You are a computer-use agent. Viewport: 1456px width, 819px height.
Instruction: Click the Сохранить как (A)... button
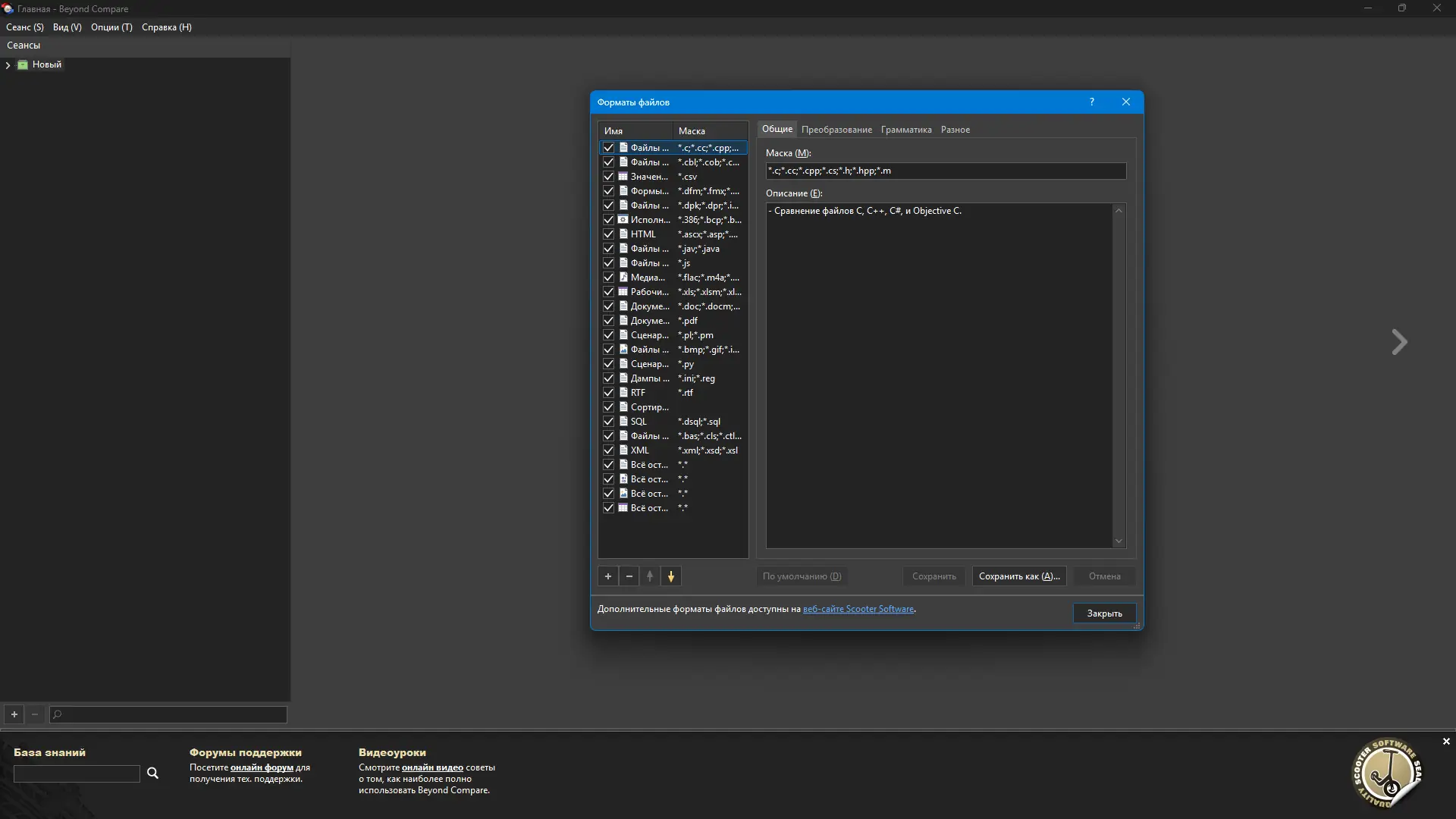pos(1019,576)
